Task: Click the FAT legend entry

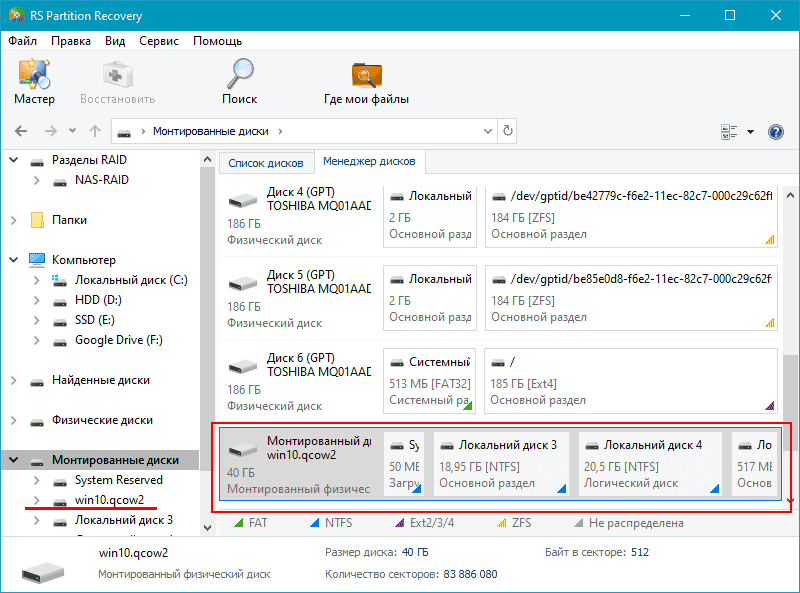Action: 251,523
